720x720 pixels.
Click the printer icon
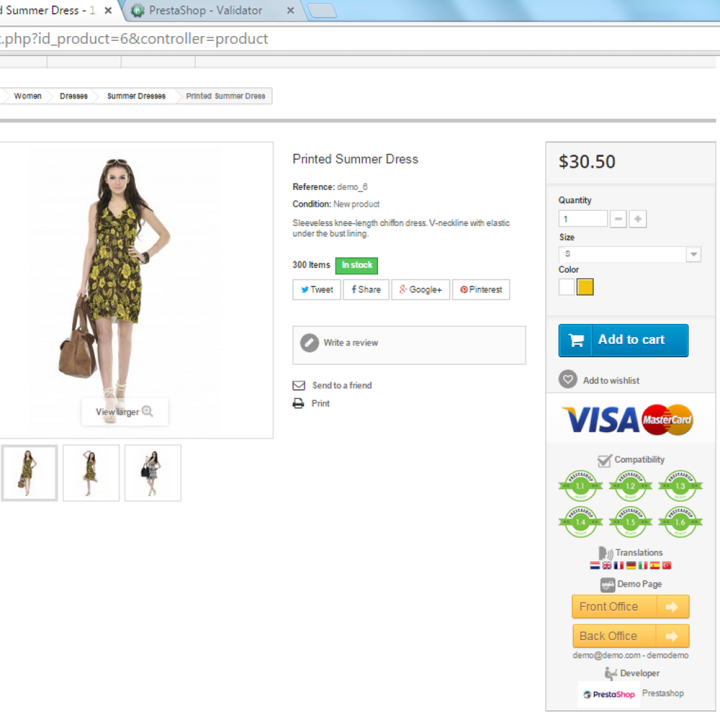click(x=298, y=403)
